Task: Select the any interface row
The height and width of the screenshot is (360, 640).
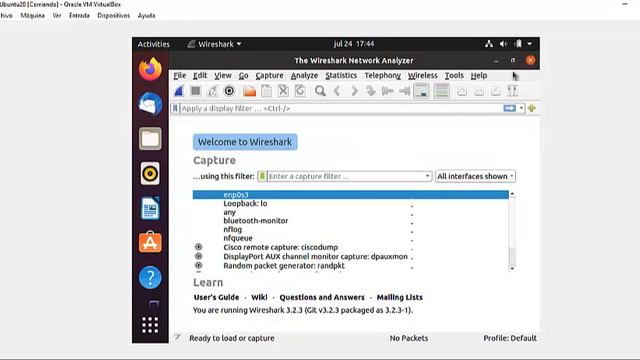Action: (x=351, y=212)
